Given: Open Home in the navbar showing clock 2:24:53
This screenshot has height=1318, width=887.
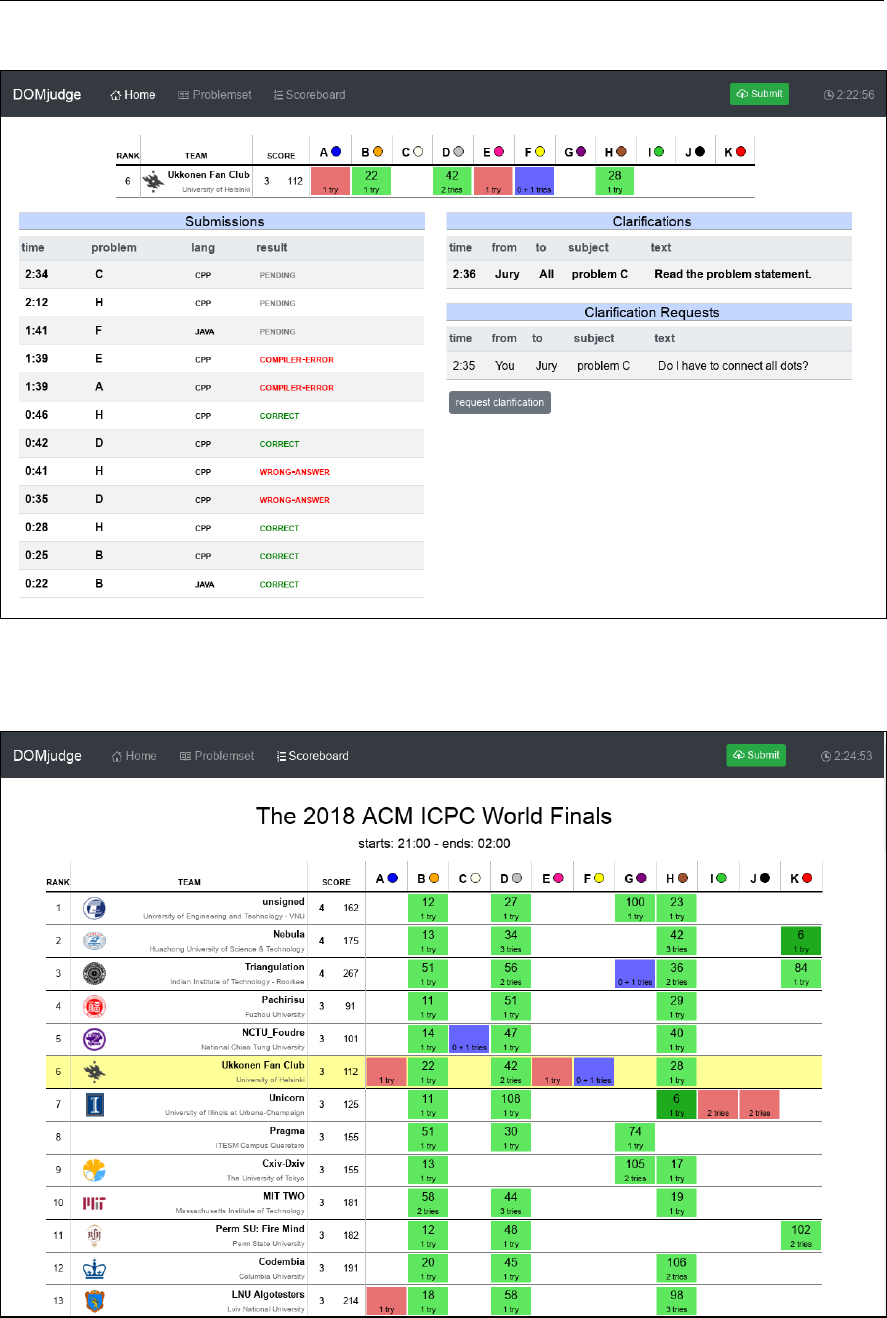Looking at the screenshot, I should coord(134,756).
